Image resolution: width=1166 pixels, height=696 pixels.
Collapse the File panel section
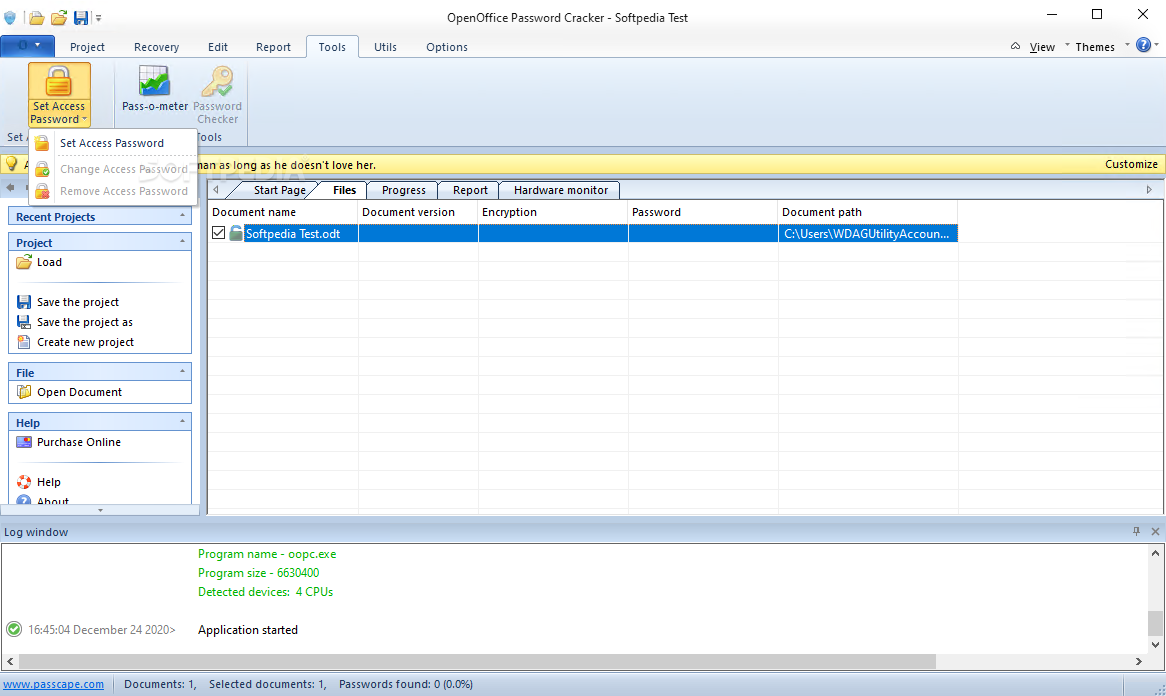click(182, 371)
